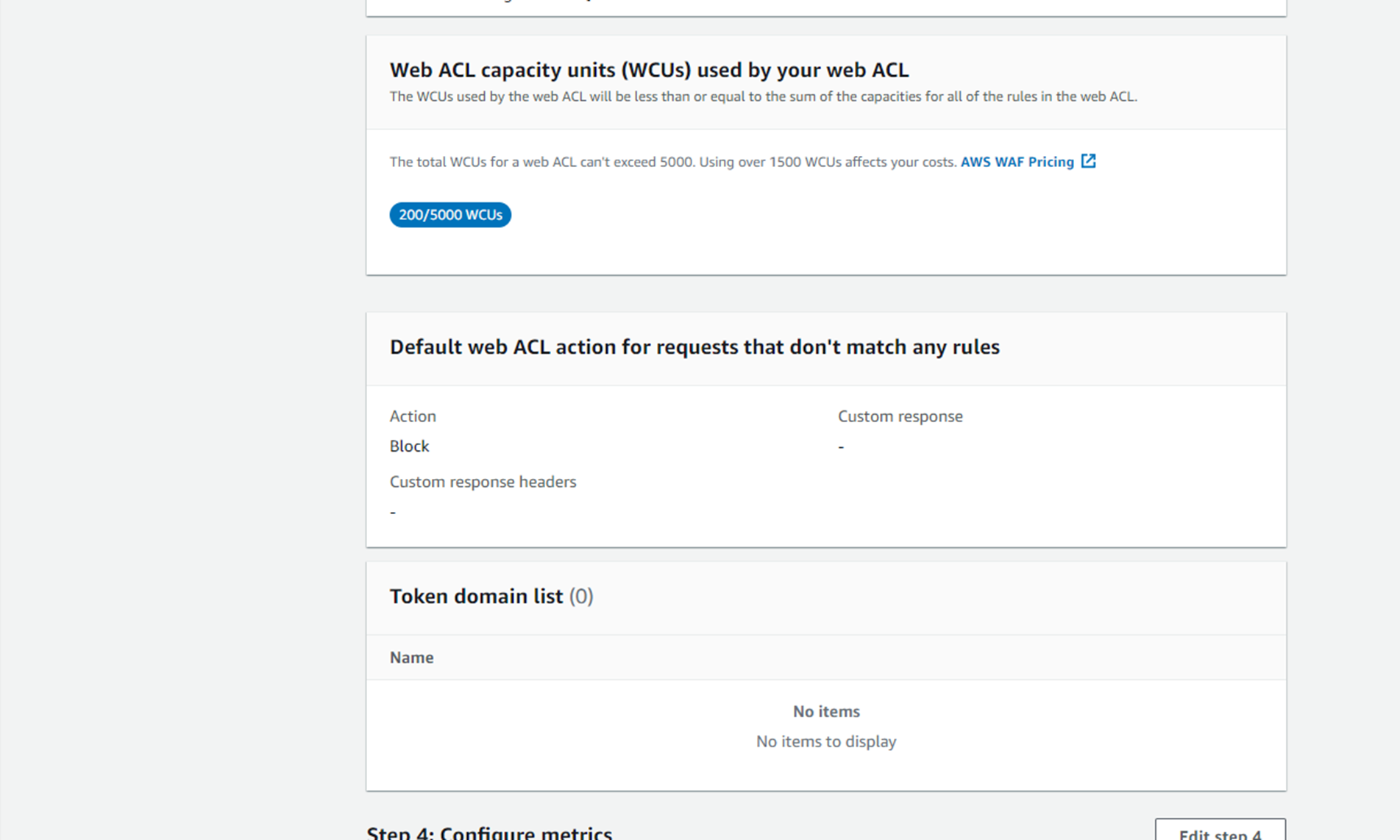1400x840 pixels.
Task: Select the Web ACL capacity units heading
Action: tap(649, 70)
